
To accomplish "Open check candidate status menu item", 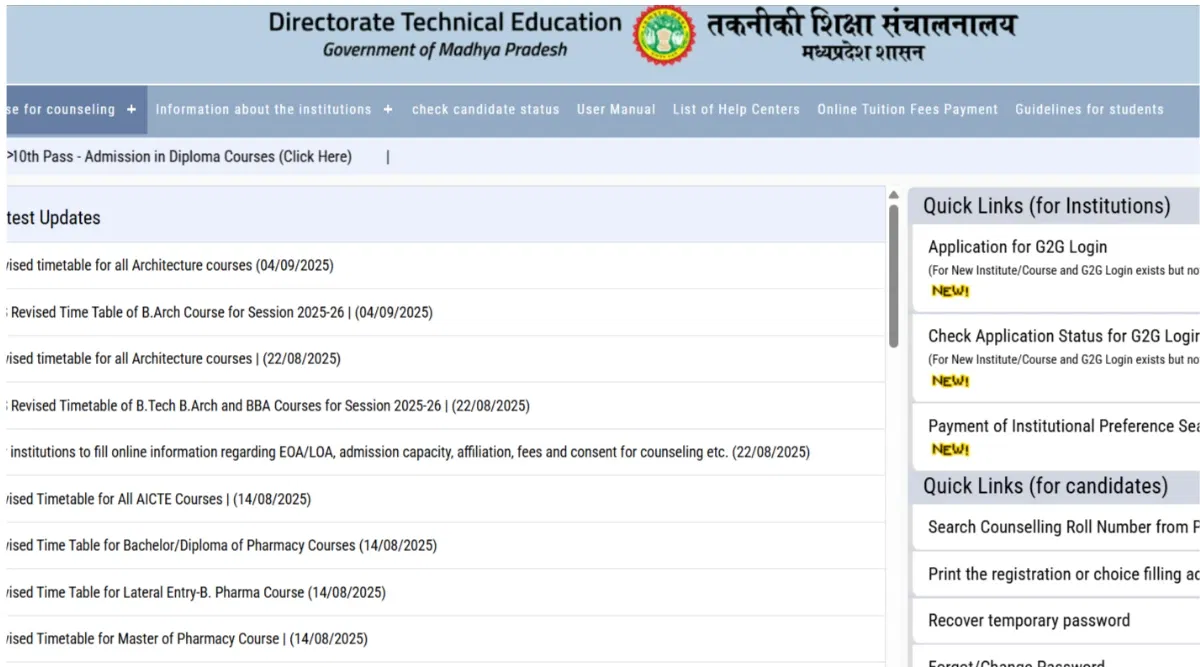I will (x=486, y=110).
